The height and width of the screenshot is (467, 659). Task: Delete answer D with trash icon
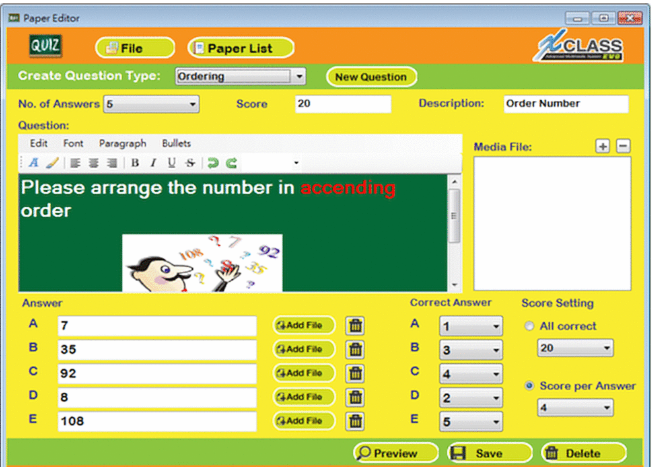pyautogui.click(x=355, y=397)
